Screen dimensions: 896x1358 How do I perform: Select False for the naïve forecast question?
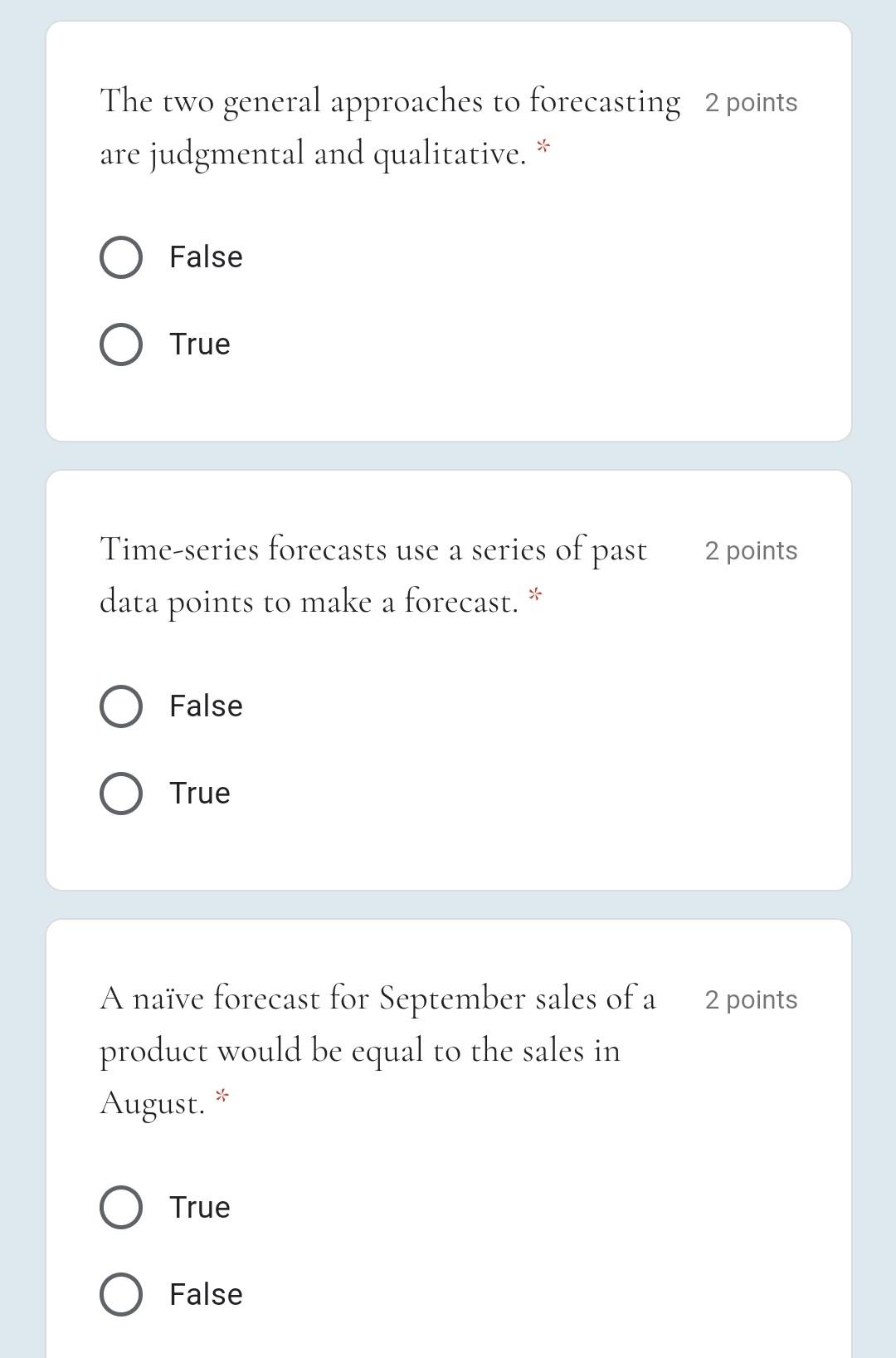120,1293
